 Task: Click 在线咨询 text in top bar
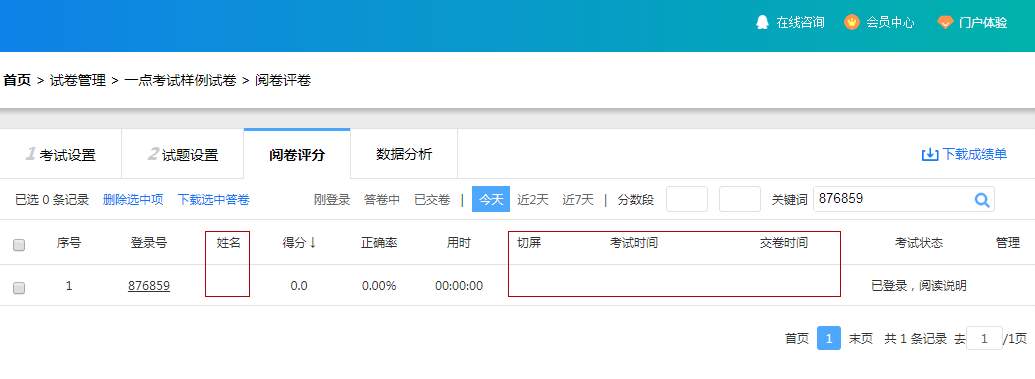(x=800, y=22)
